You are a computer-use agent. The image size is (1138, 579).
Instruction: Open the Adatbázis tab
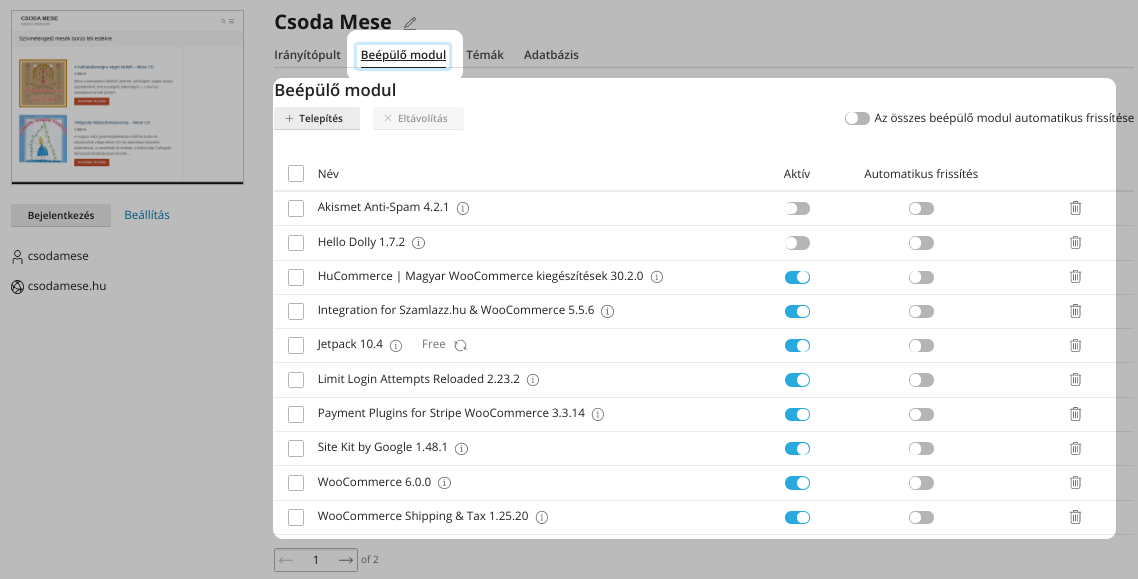coord(551,55)
